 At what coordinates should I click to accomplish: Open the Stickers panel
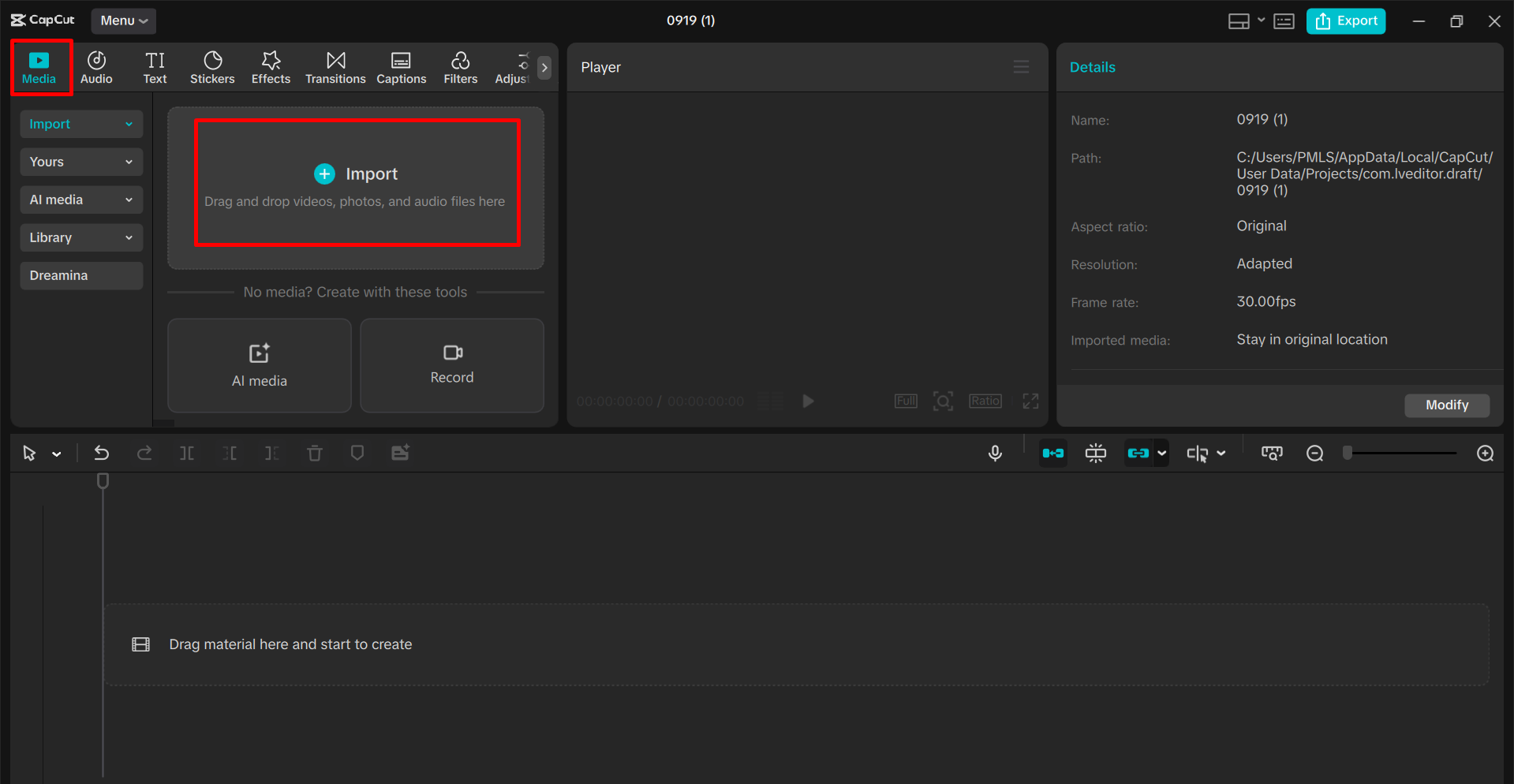[x=212, y=67]
